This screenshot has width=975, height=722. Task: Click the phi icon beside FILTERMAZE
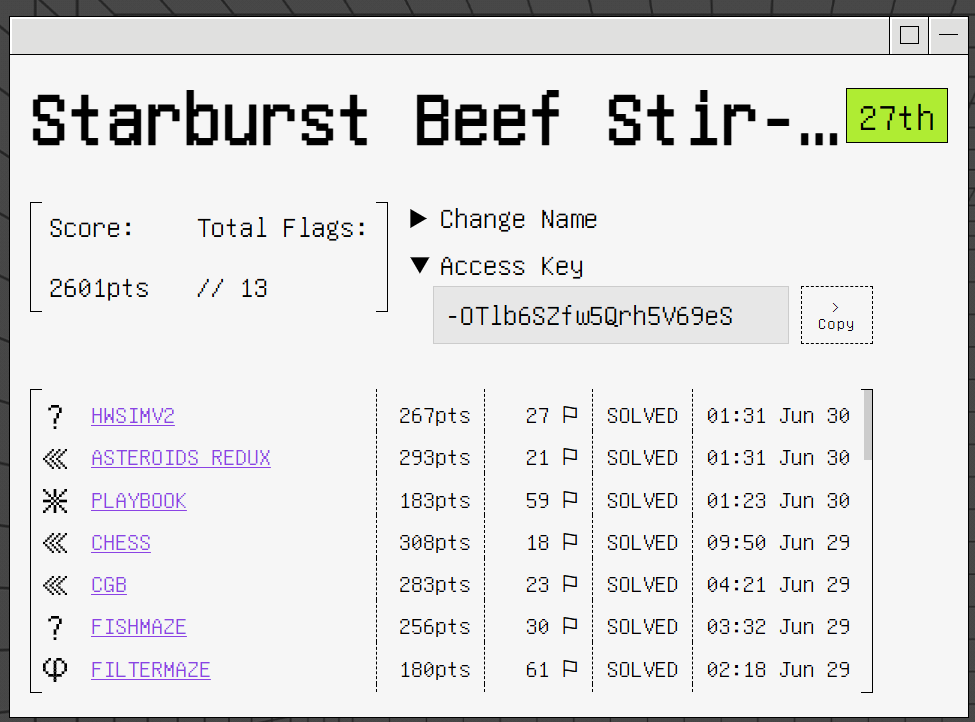pos(55,670)
